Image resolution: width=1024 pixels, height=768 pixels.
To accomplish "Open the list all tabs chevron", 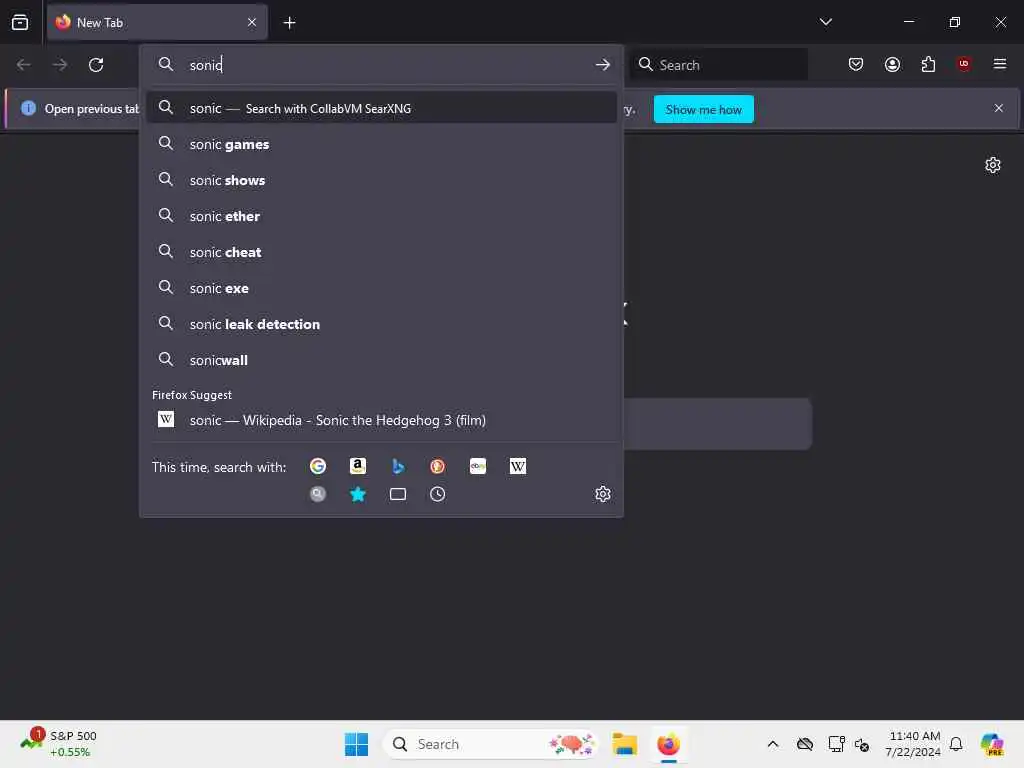I will (x=825, y=22).
